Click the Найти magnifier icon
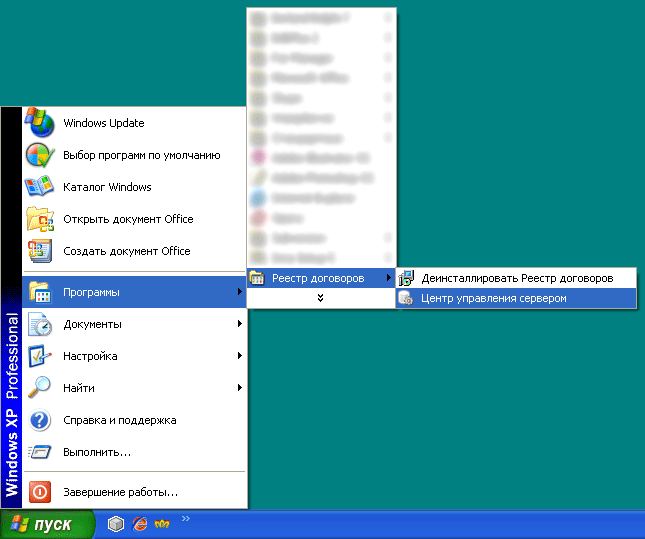This screenshot has width=645, height=539. (39, 388)
